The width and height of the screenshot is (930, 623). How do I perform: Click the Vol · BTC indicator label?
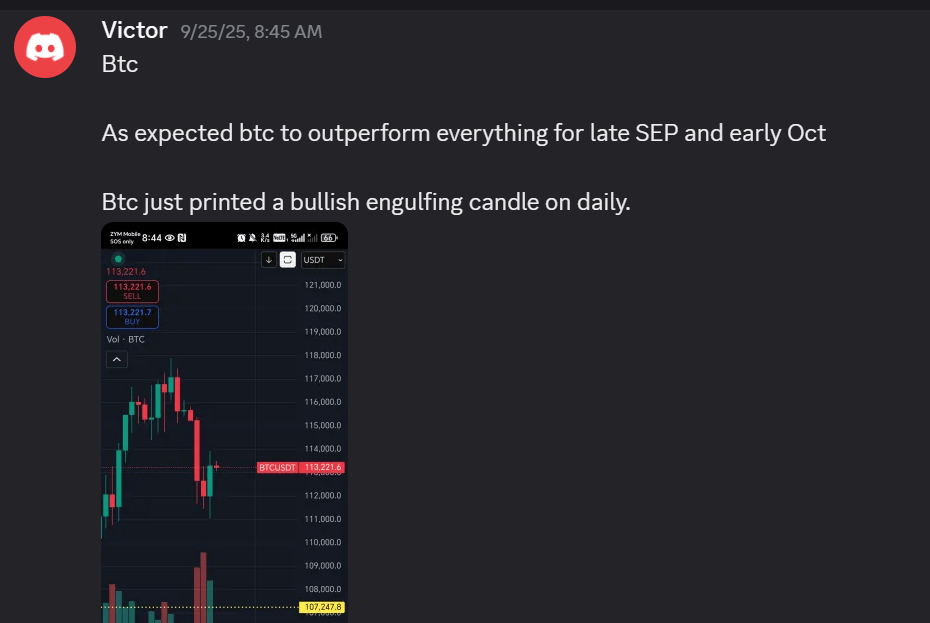pyautogui.click(x=126, y=340)
